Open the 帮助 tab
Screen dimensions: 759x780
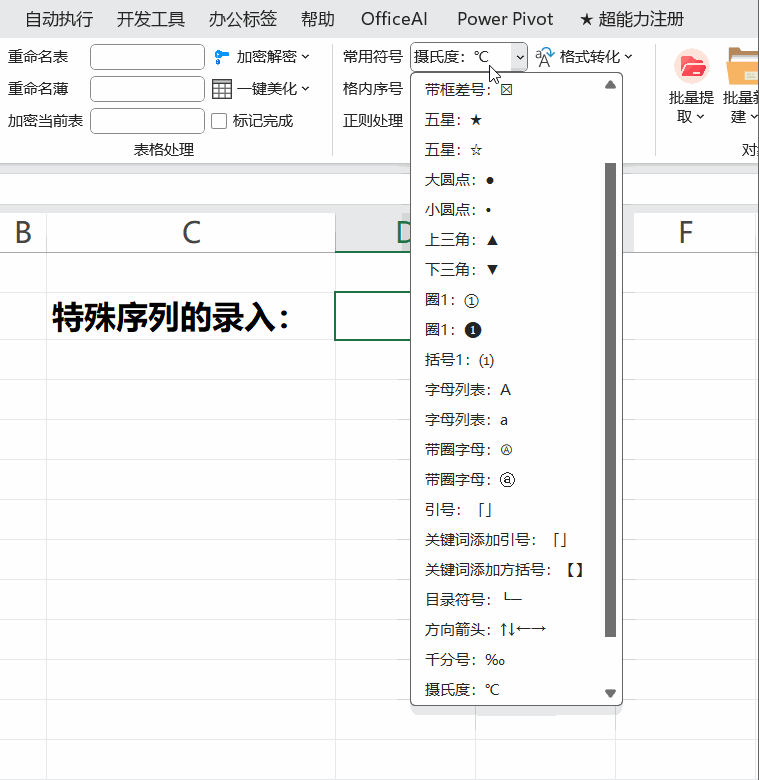pyautogui.click(x=318, y=19)
